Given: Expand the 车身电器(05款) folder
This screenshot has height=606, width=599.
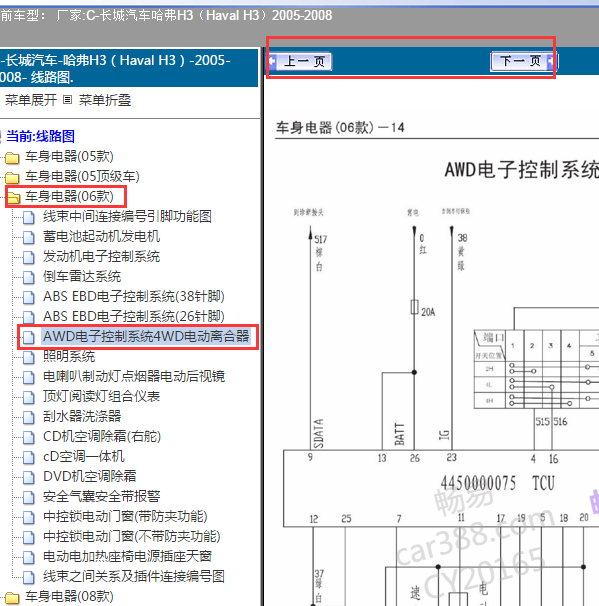Looking at the screenshot, I should click(69, 156).
